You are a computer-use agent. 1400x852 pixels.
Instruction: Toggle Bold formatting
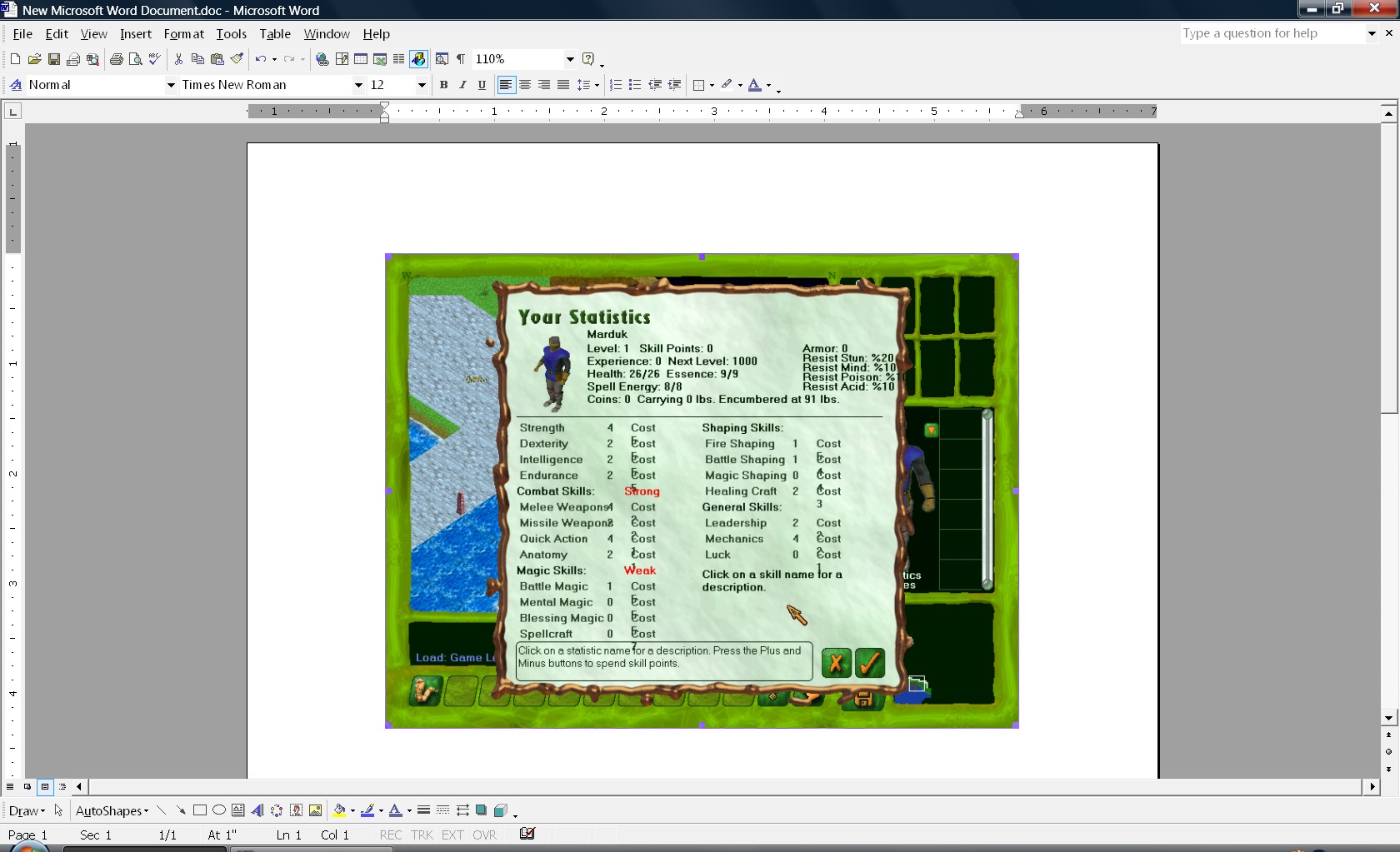point(443,85)
